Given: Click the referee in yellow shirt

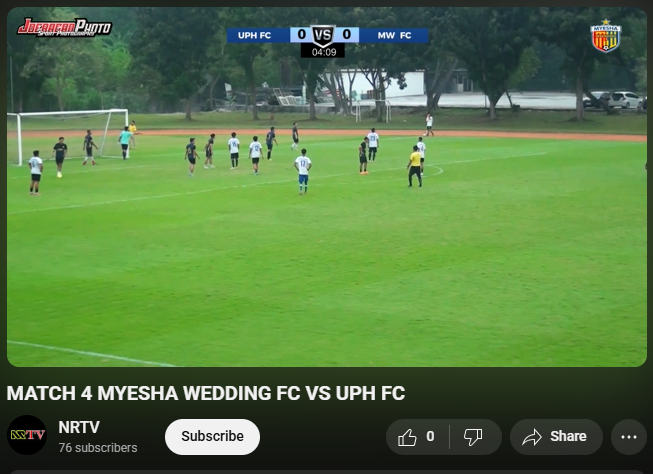Looking at the screenshot, I should pyautogui.click(x=415, y=166).
